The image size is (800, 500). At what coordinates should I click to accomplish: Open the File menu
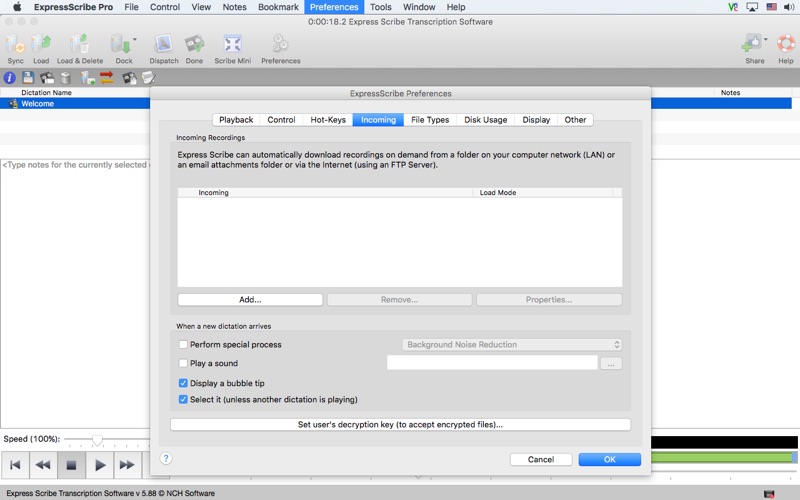pos(131,7)
